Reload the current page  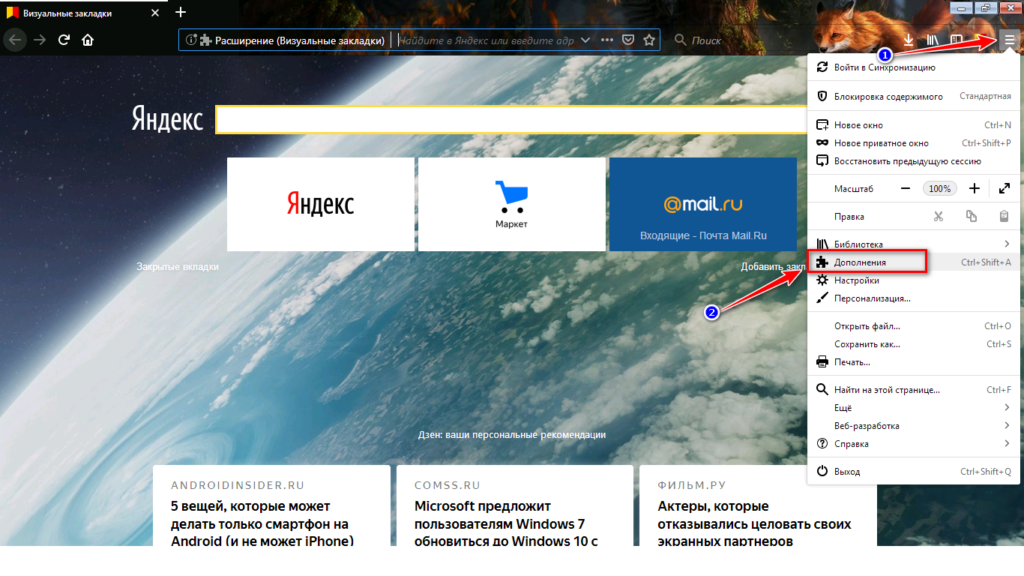coord(64,40)
